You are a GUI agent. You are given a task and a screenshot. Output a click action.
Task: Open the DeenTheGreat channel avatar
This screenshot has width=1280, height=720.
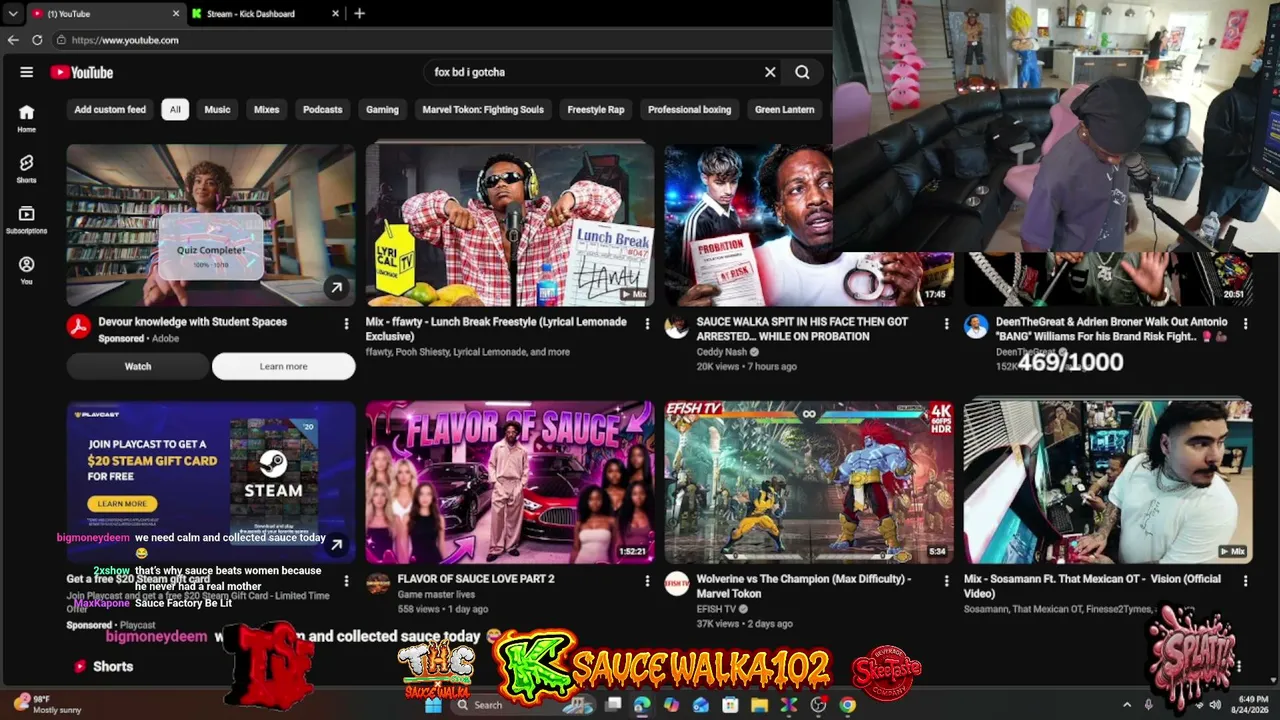point(976,326)
